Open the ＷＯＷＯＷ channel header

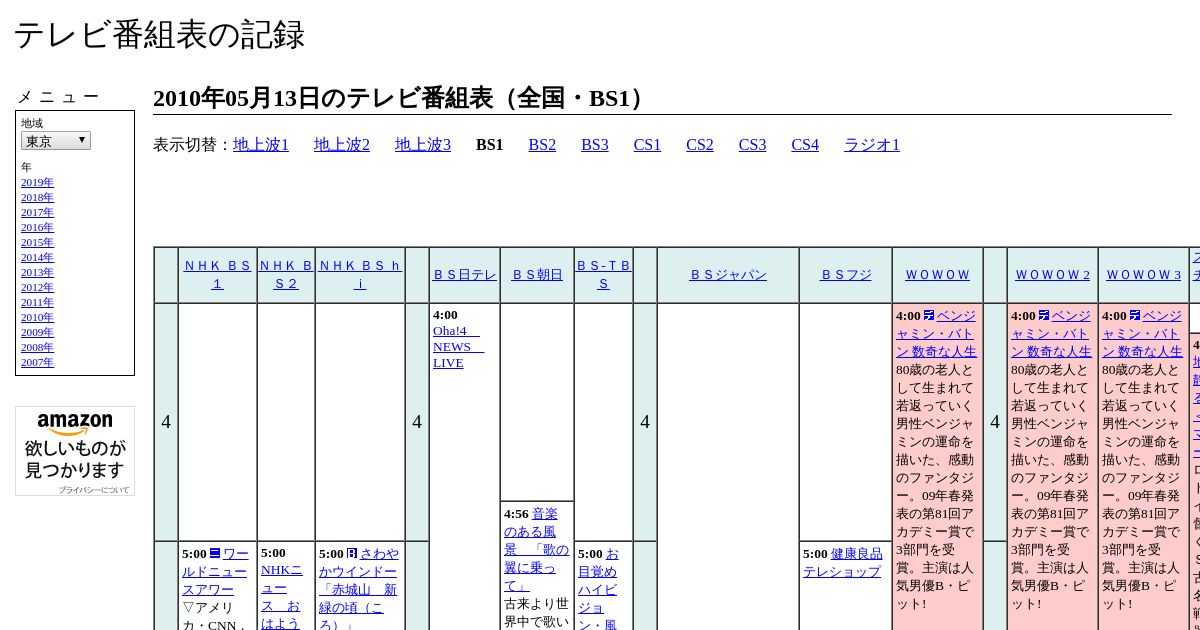938,275
